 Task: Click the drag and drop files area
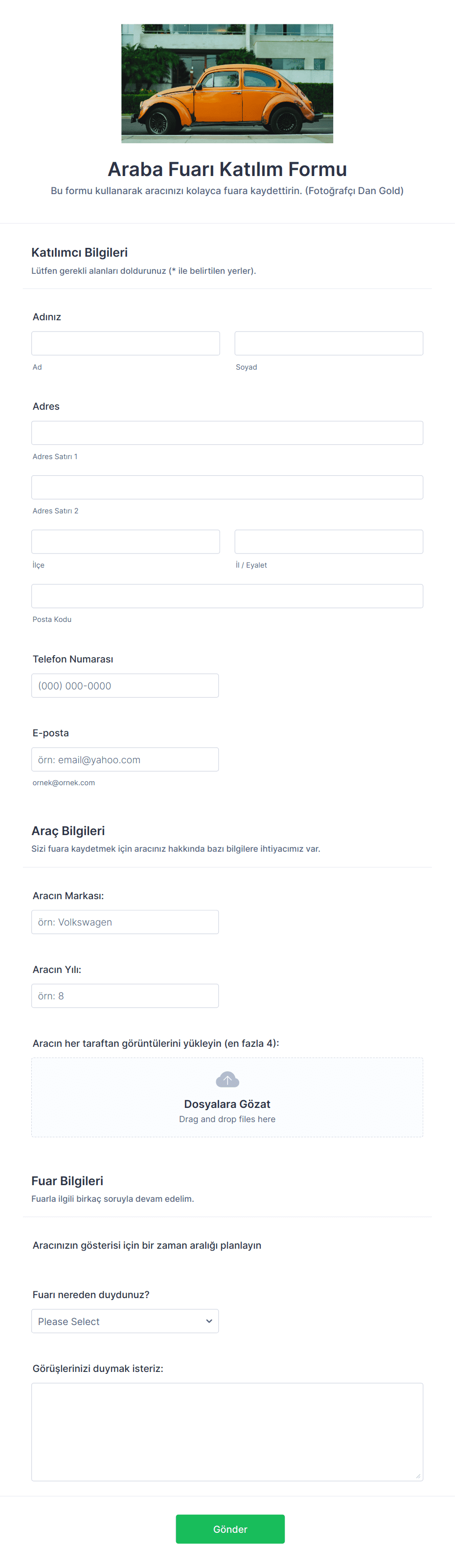coord(227,1097)
